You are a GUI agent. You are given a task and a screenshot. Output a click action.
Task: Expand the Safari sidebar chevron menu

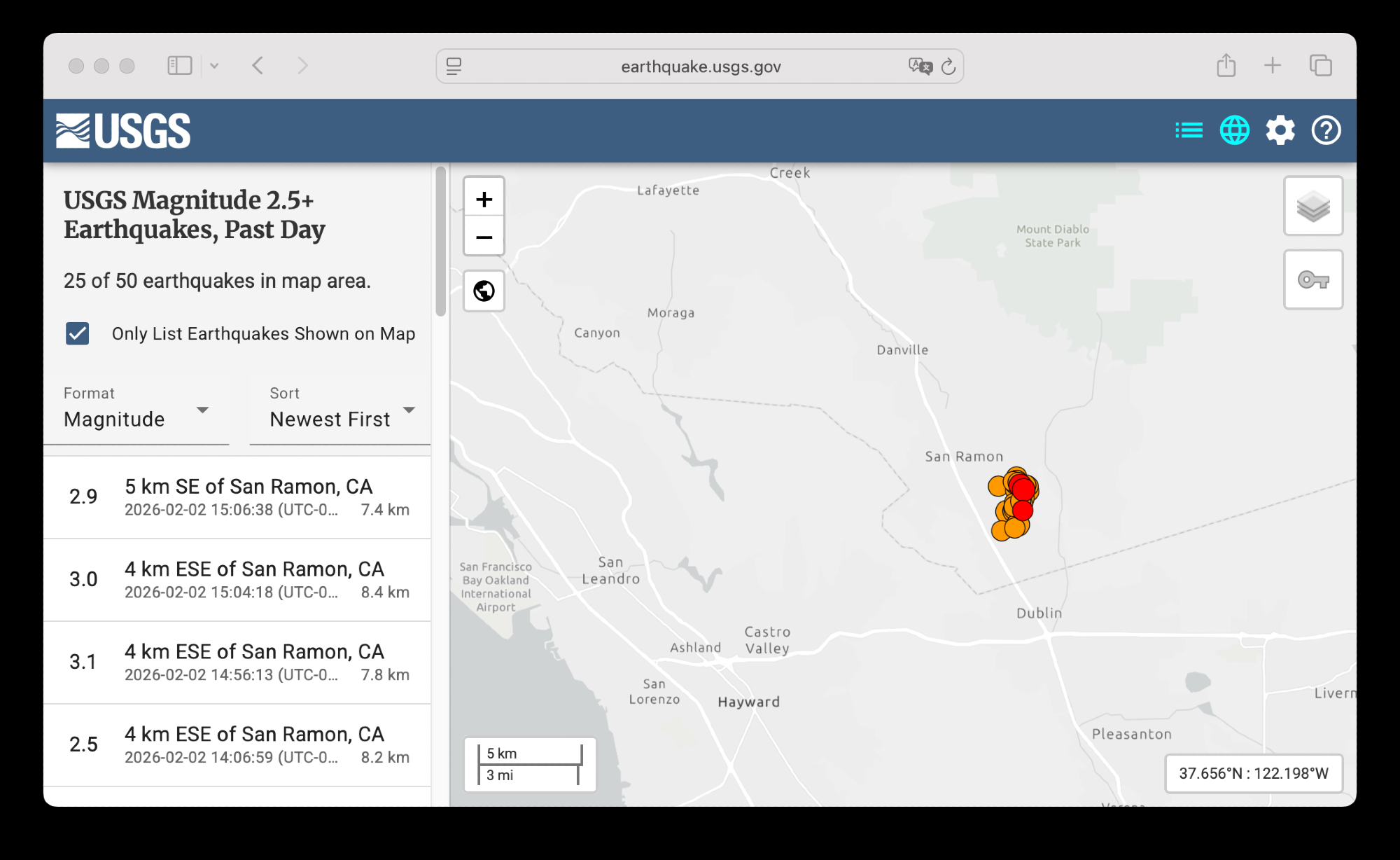(x=214, y=66)
